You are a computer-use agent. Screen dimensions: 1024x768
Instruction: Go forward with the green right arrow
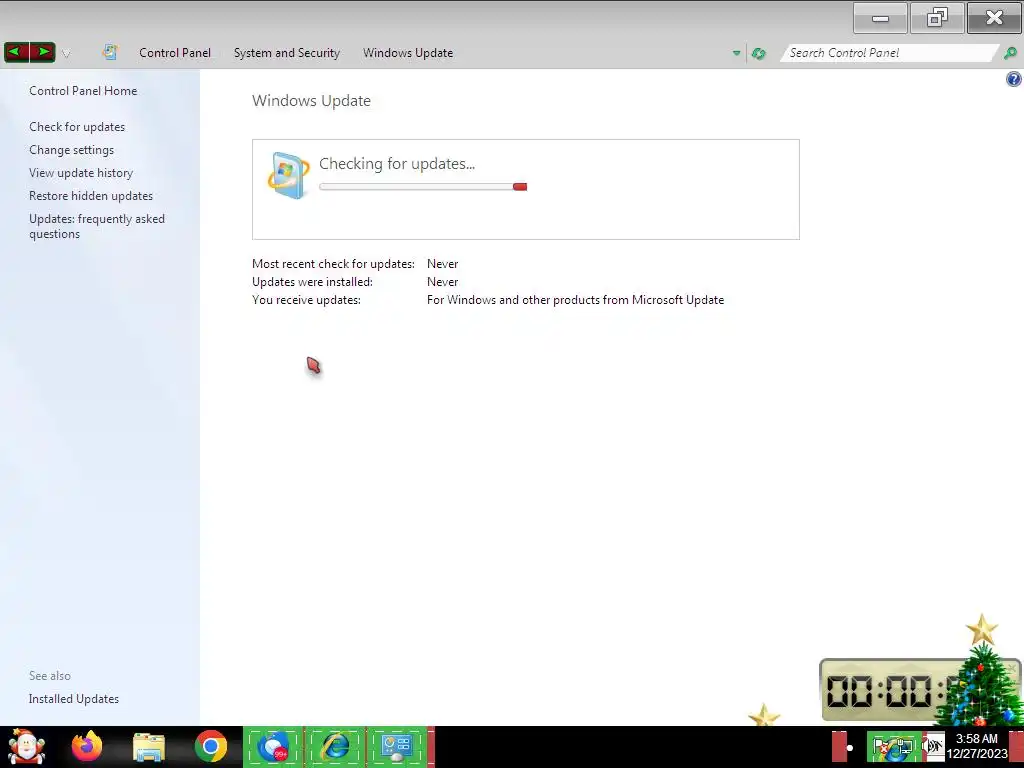[x=42, y=52]
